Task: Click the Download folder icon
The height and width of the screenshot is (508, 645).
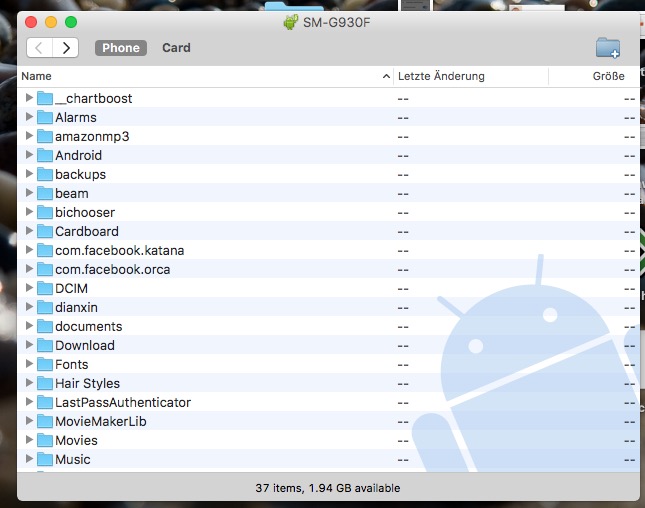Action: [44, 345]
